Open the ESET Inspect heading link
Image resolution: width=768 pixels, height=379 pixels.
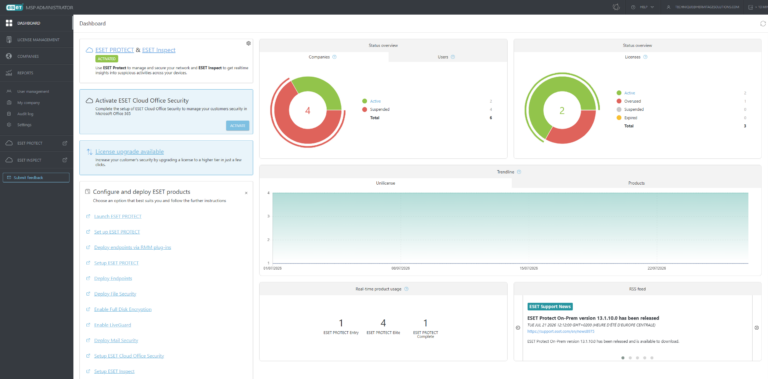(x=159, y=50)
